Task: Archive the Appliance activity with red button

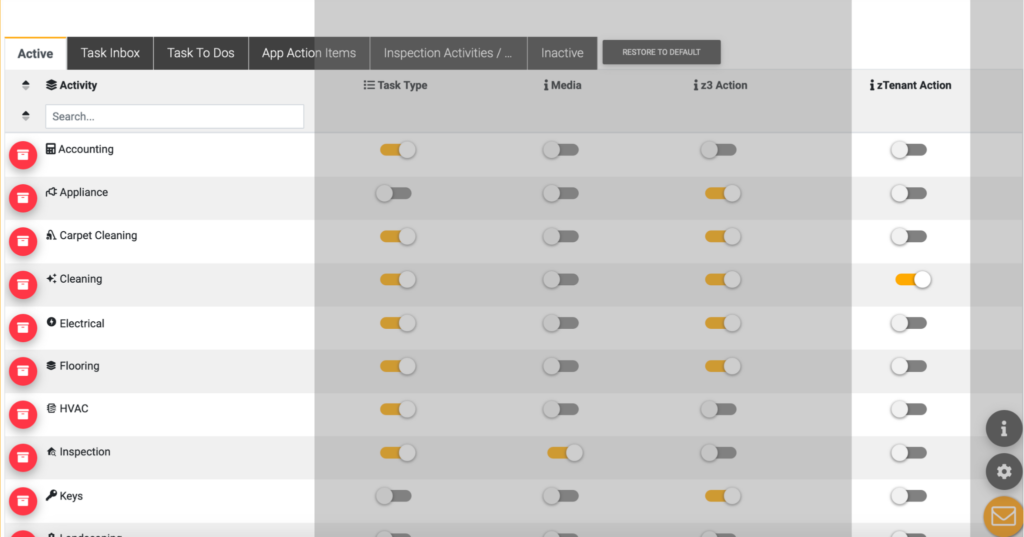Action: tap(23, 198)
